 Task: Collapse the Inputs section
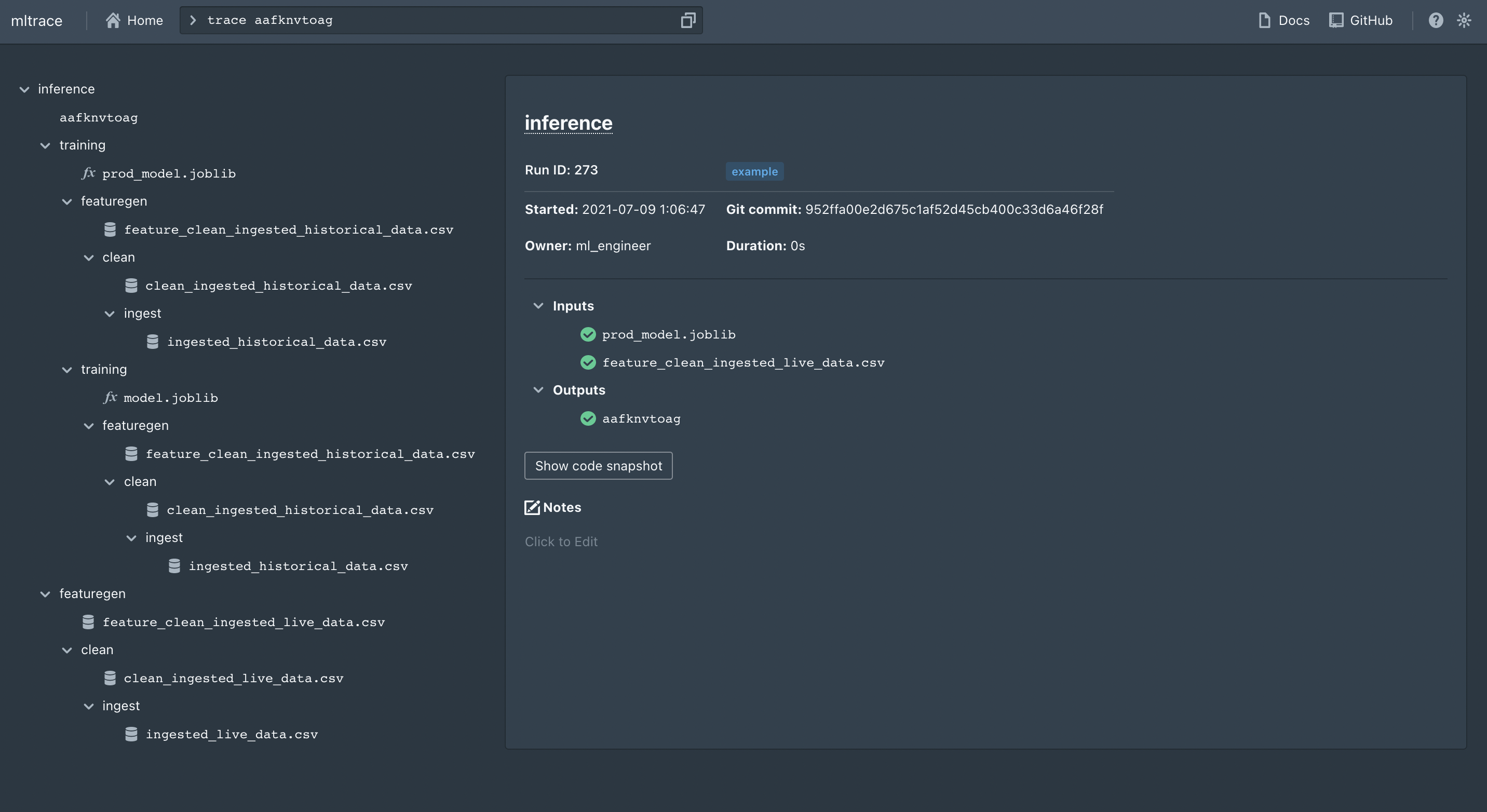(x=538, y=306)
